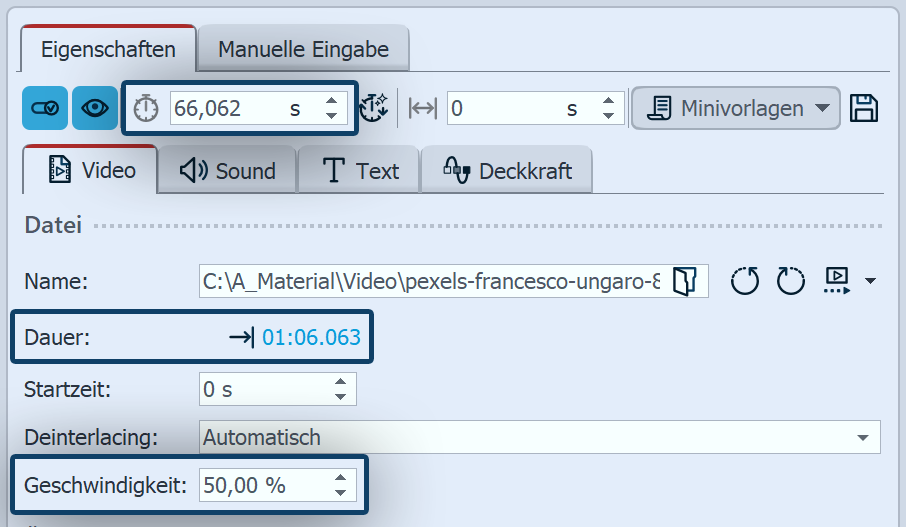Viewport: 906px width, 527px height.
Task: Toggle the eye visibility button
Action: coord(95,108)
